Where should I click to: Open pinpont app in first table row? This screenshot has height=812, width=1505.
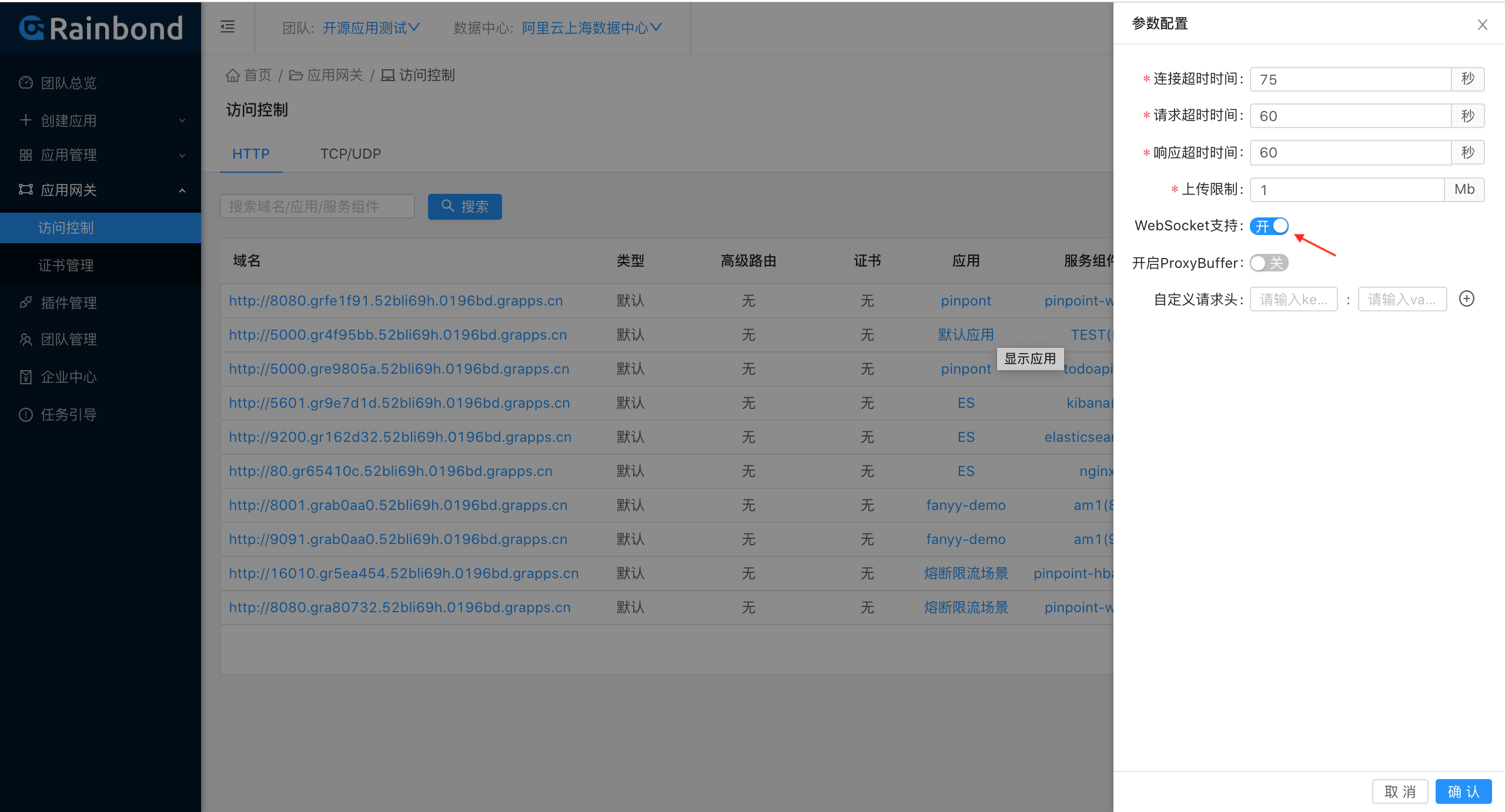click(966, 301)
